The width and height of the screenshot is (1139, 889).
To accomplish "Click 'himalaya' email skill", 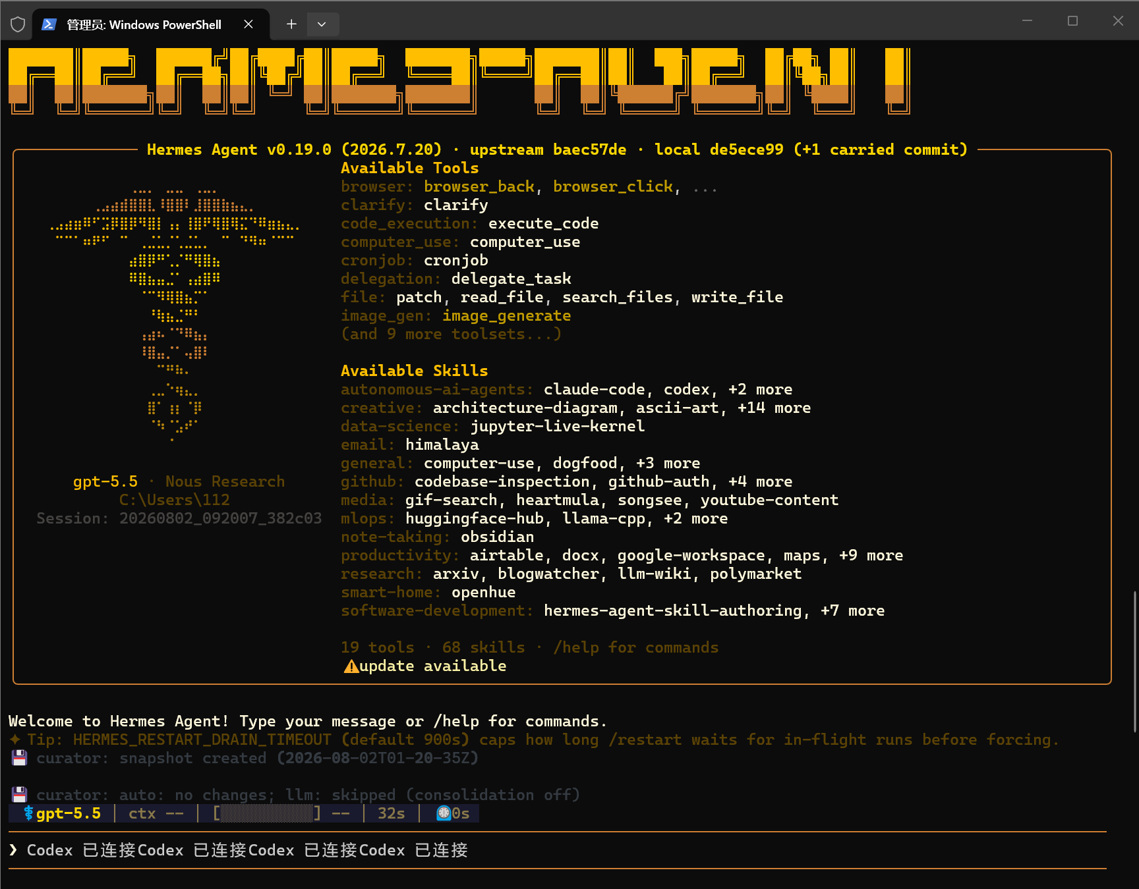I will [x=442, y=444].
